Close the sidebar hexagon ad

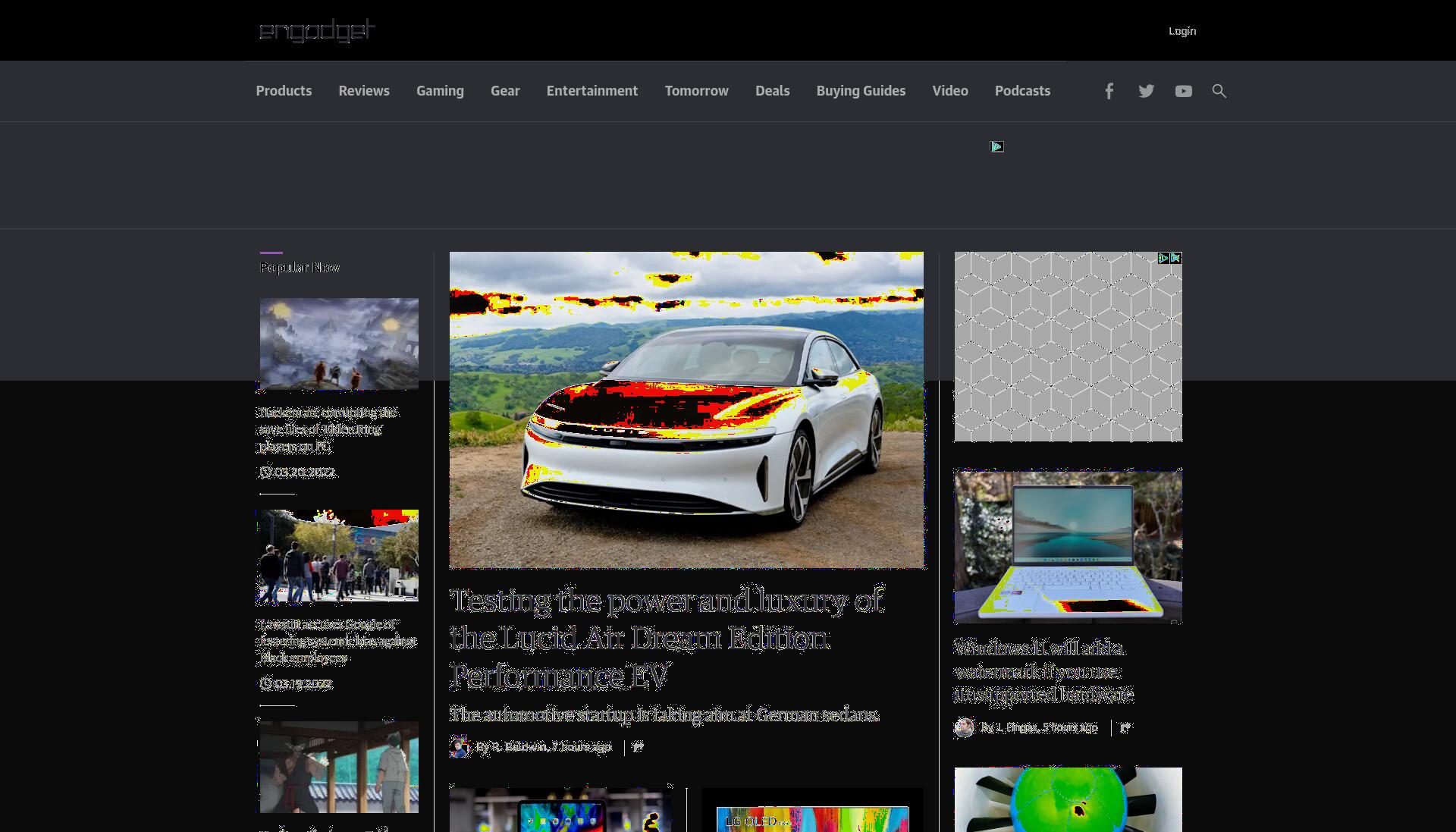1175,258
